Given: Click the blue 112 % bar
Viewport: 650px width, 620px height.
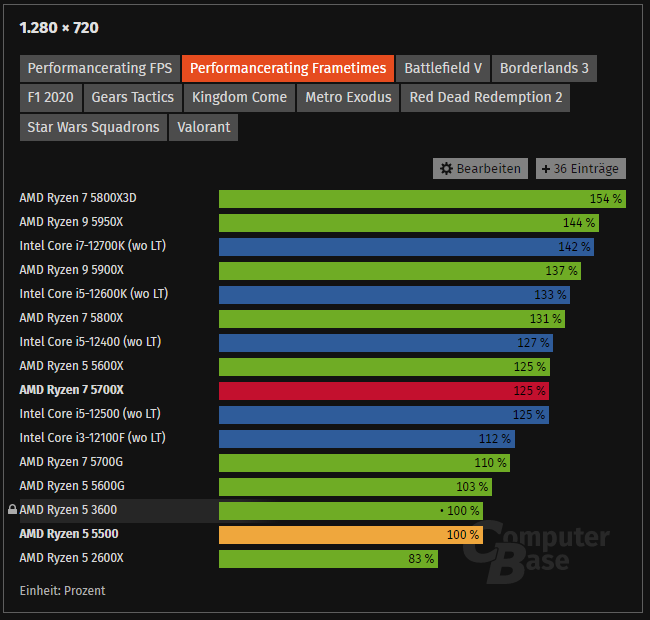Looking at the screenshot, I should coord(367,439).
